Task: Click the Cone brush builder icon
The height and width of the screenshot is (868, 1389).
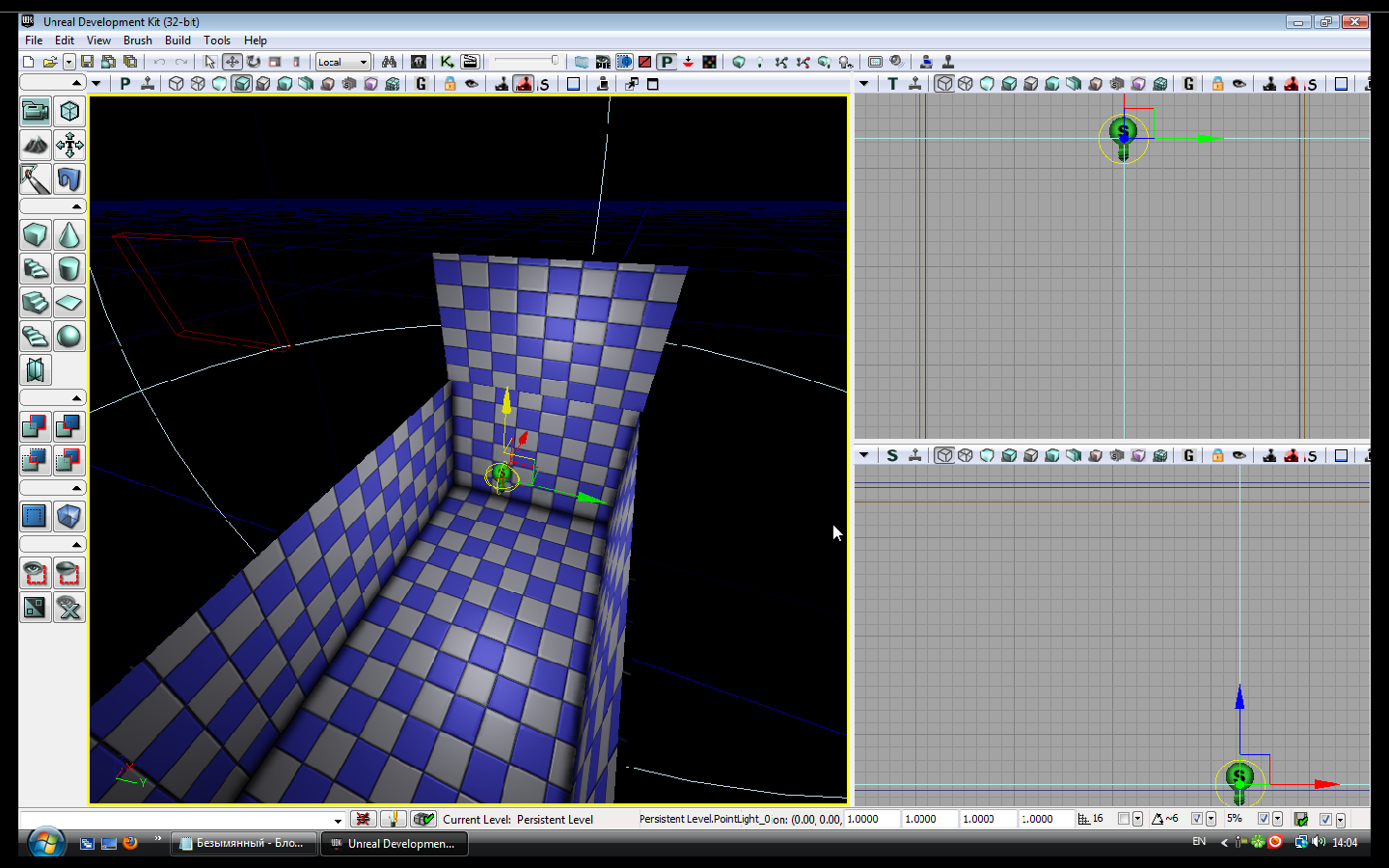Action: 69,235
